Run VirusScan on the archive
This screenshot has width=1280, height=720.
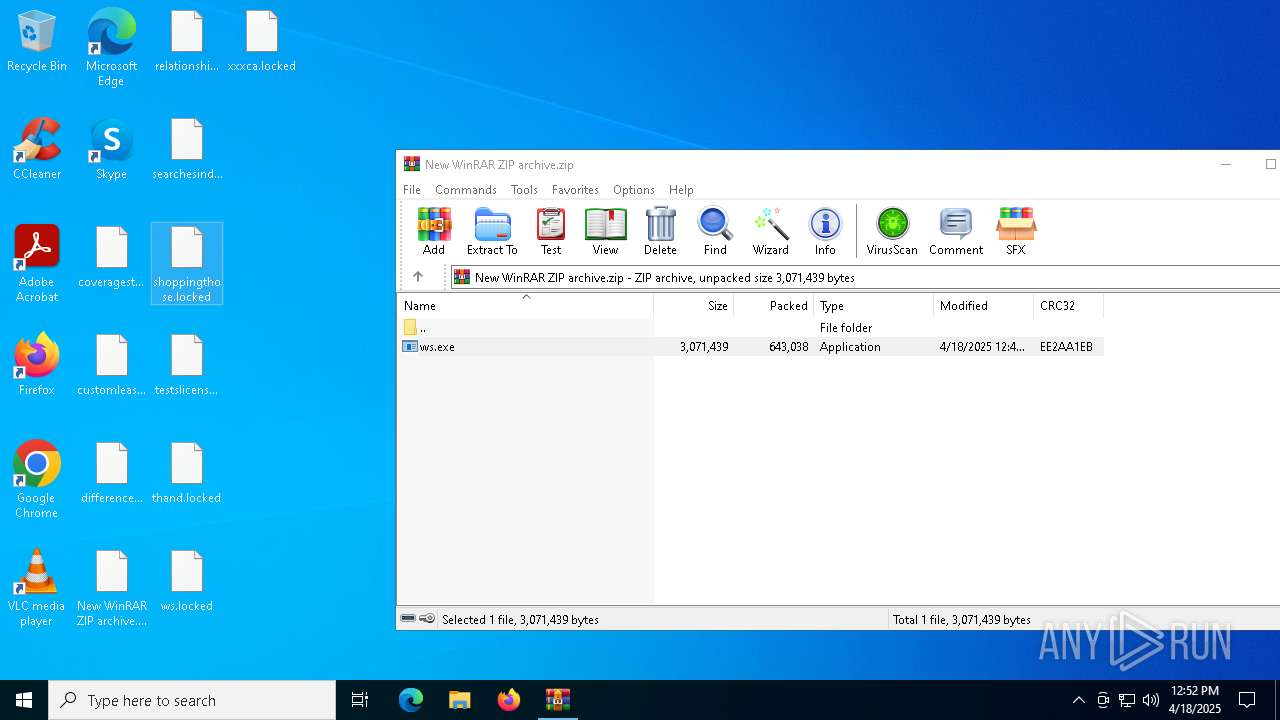click(892, 232)
